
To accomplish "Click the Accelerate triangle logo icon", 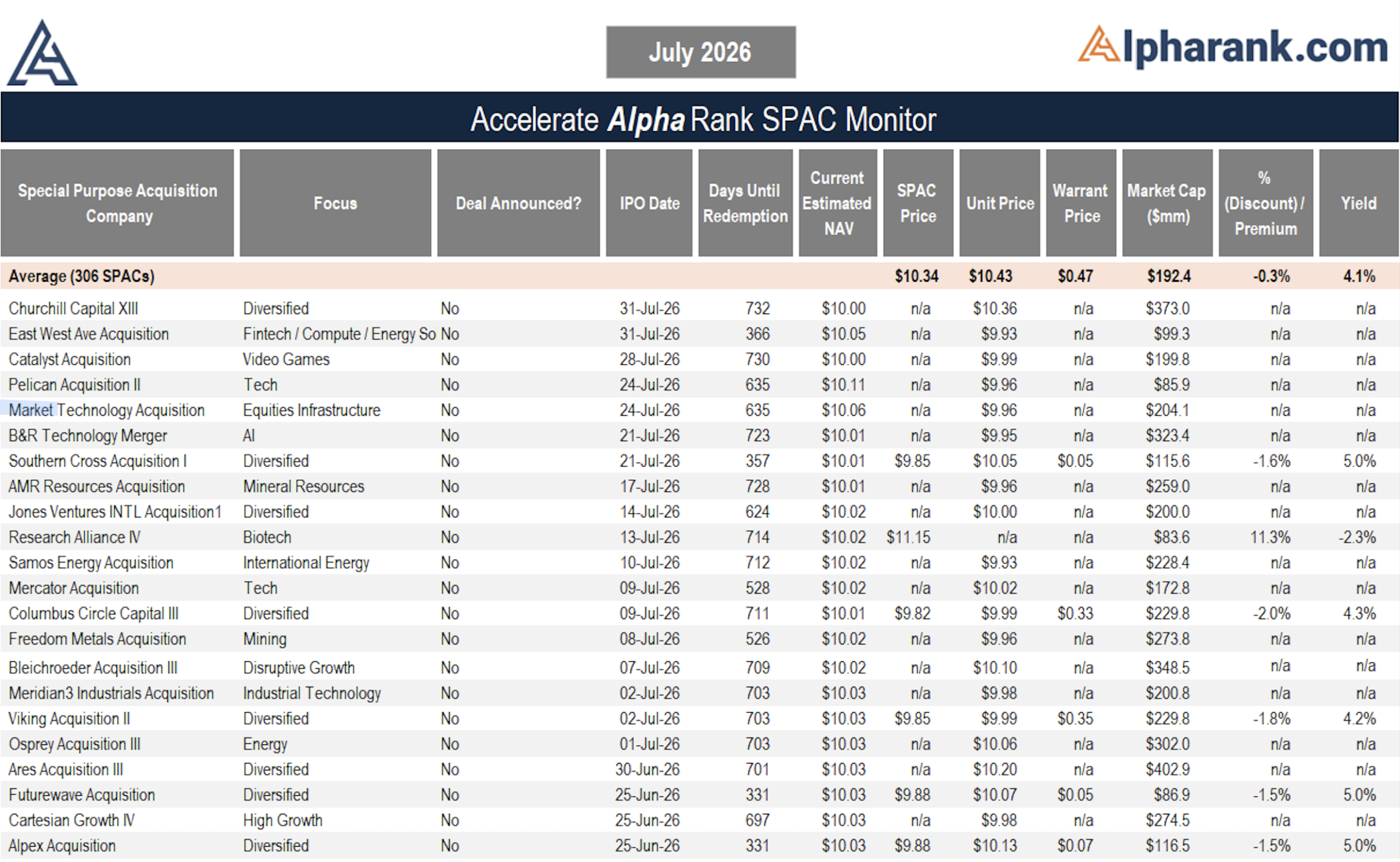I will pyautogui.click(x=42, y=53).
